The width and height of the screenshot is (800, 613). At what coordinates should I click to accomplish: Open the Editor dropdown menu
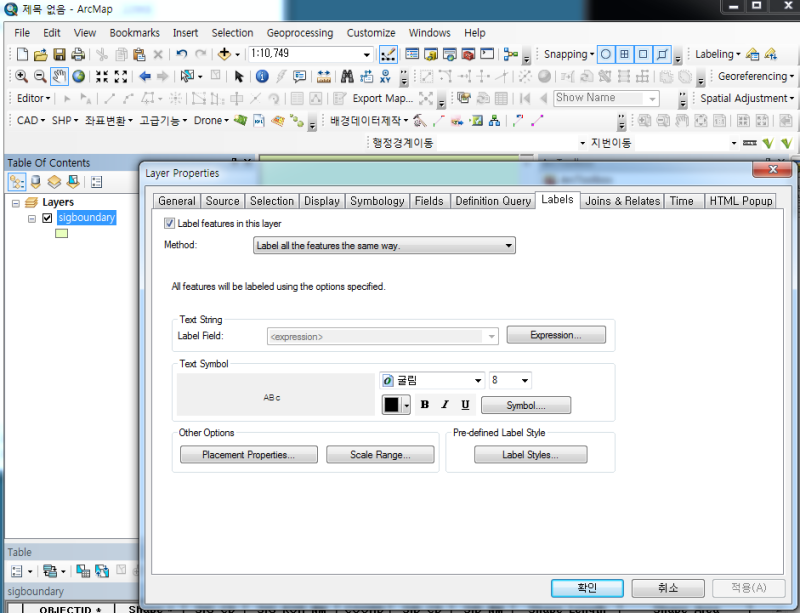[x=34, y=98]
